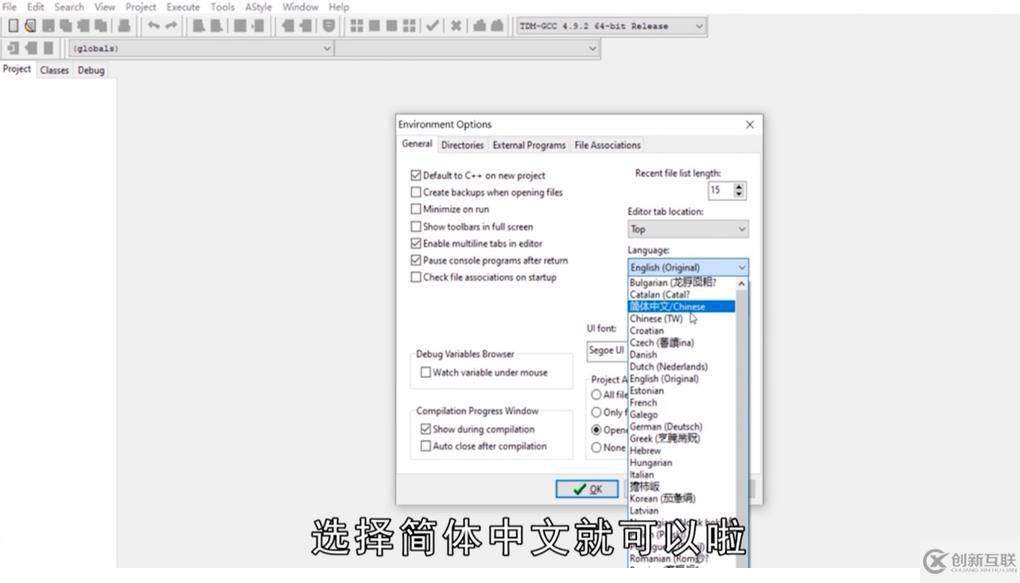Click the Debug tab in the project panel

click(90, 70)
